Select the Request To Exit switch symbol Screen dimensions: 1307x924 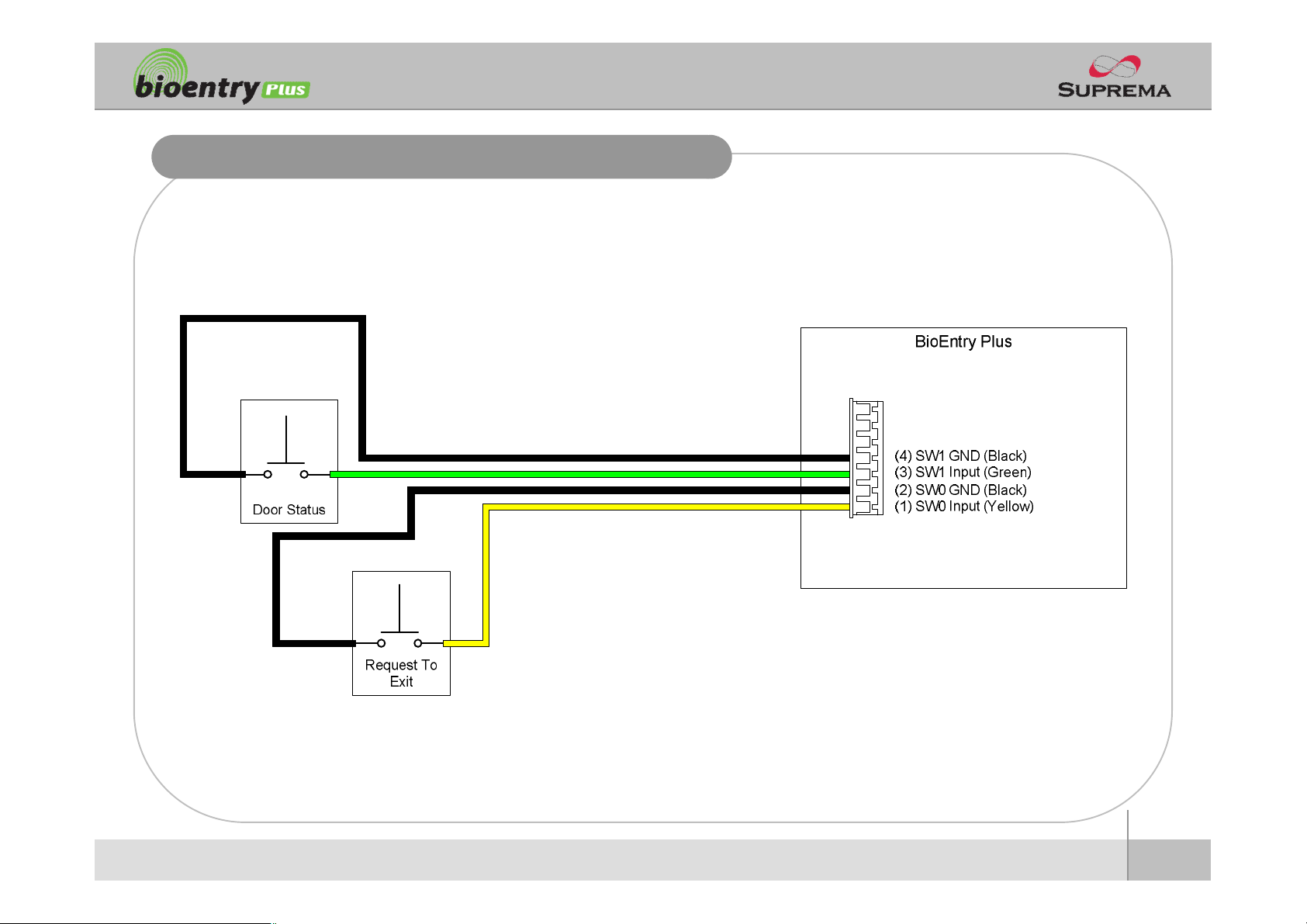coord(399,617)
